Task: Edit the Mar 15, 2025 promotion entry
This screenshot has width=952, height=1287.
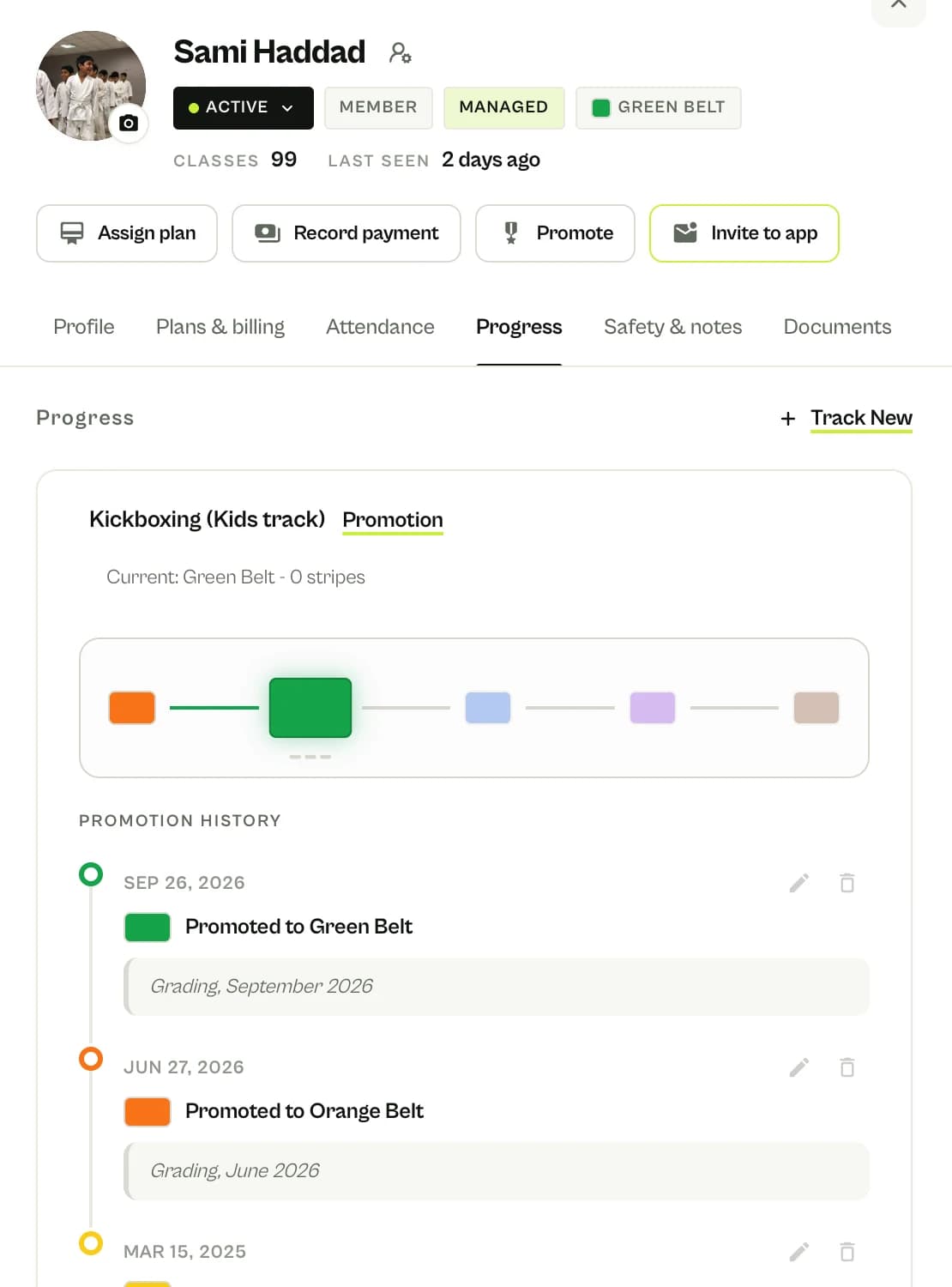Action: tap(799, 1252)
